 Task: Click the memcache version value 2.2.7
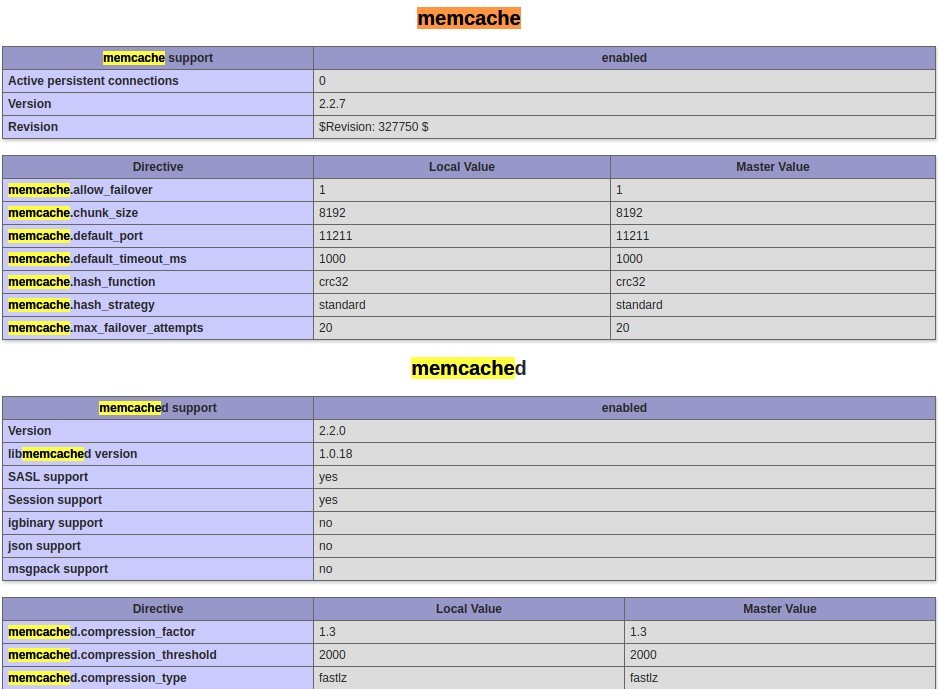[332, 104]
